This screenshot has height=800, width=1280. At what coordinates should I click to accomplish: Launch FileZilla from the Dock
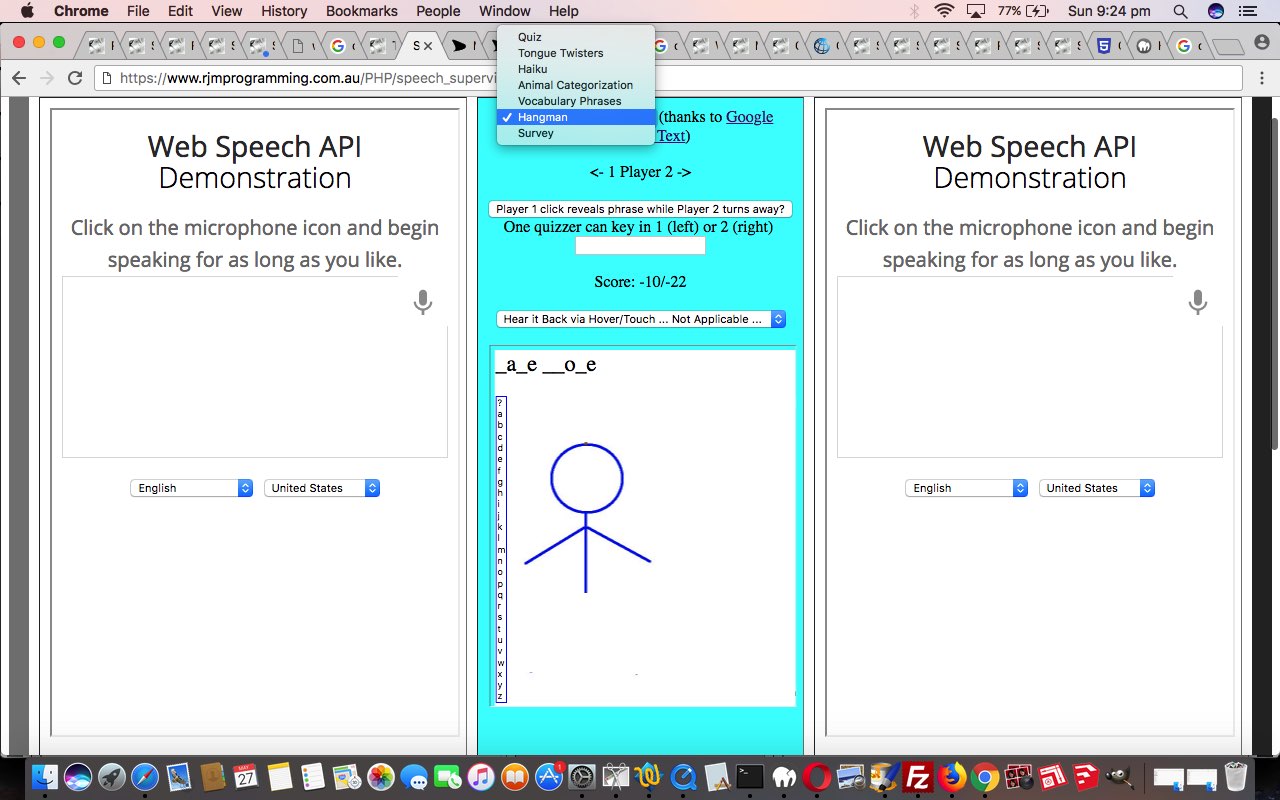coord(916,775)
